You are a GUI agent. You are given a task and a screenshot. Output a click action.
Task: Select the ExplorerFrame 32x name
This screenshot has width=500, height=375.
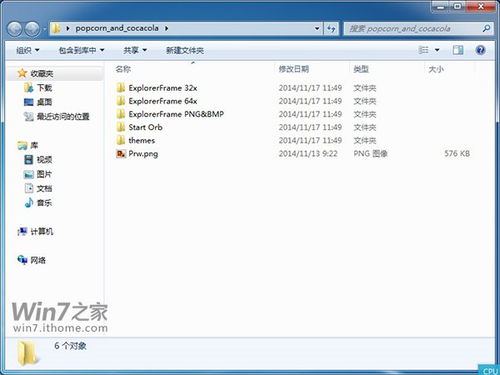[x=163, y=88]
